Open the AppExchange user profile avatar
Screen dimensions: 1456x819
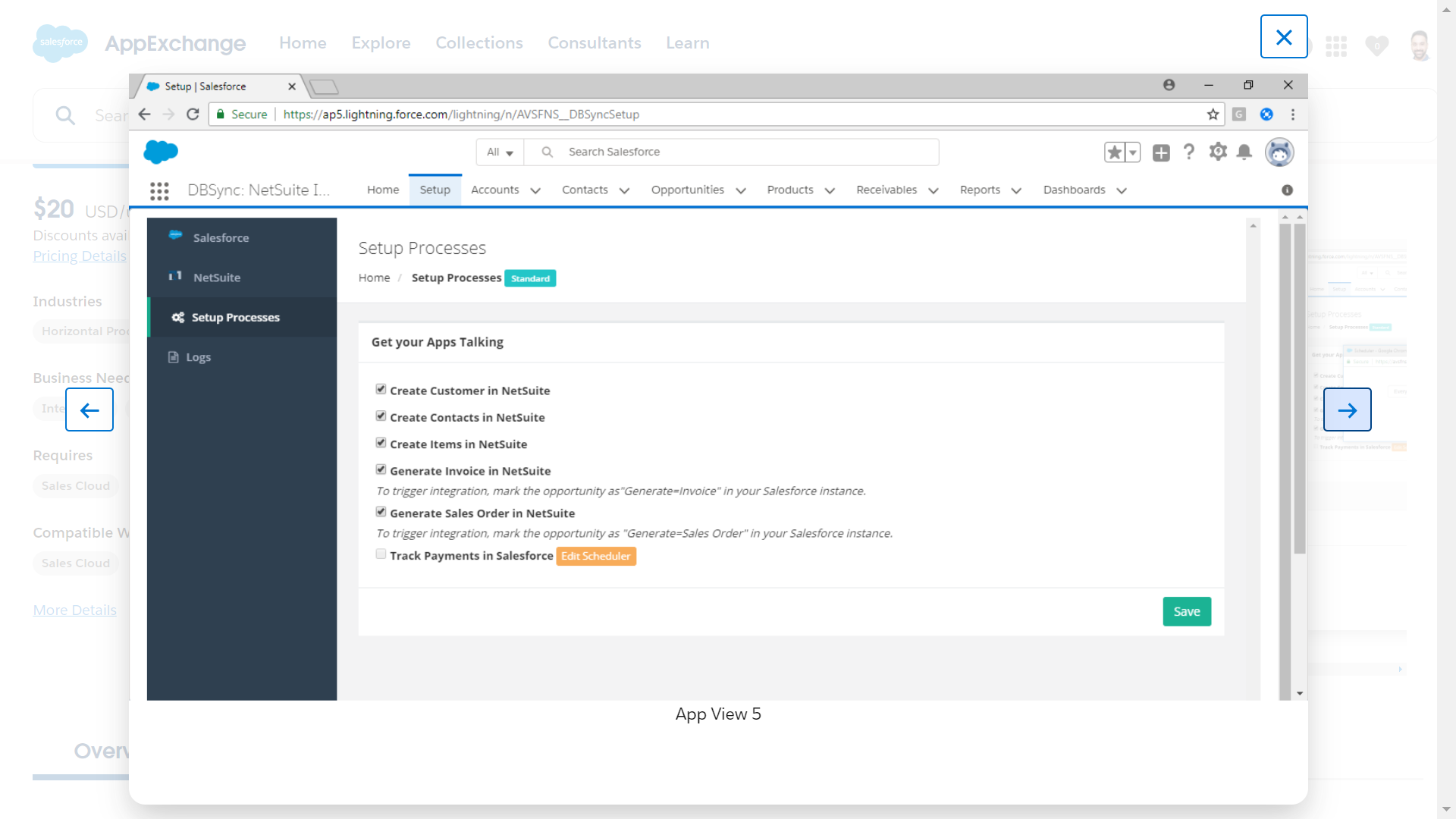(1420, 45)
